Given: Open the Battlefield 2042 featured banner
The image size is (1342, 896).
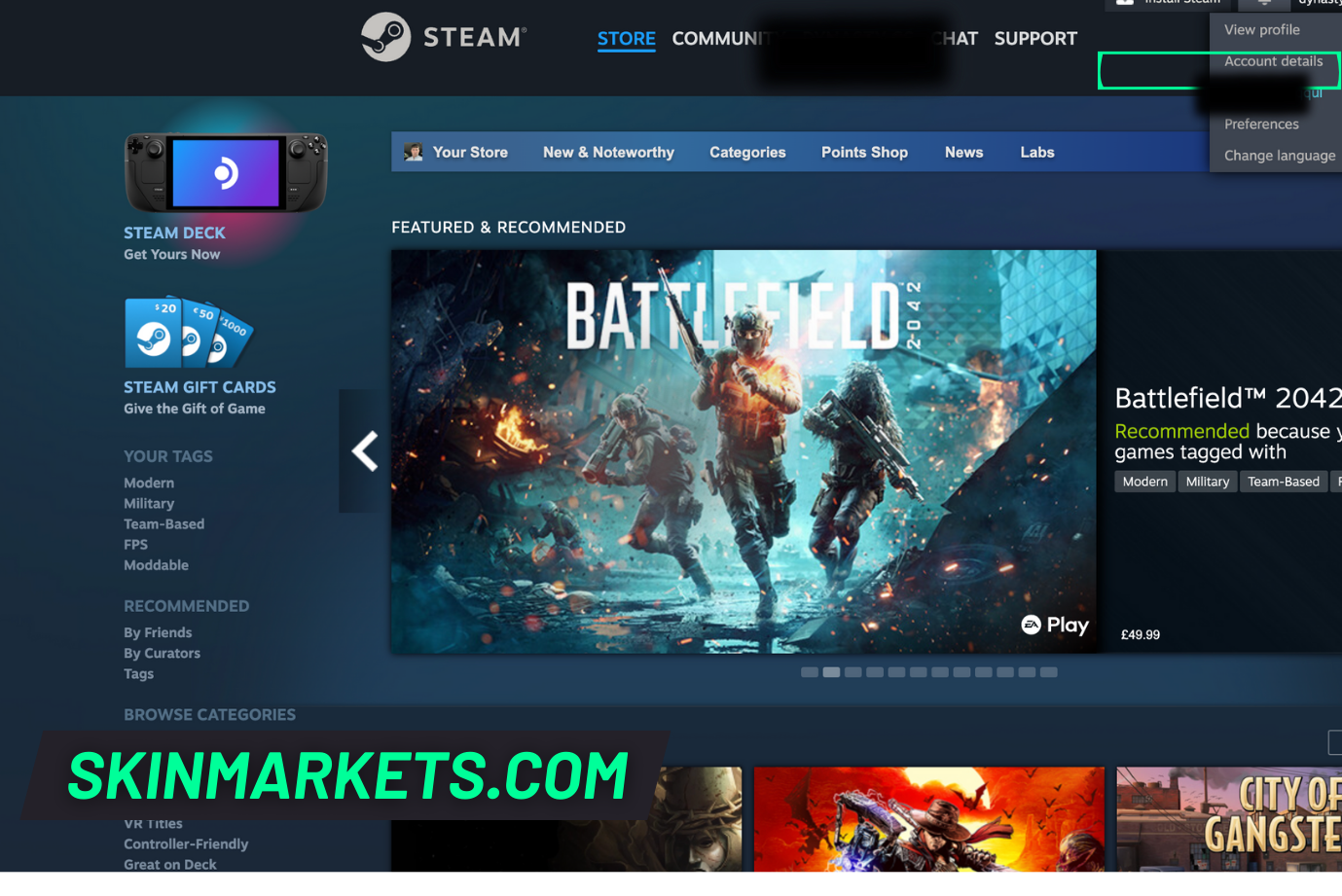Looking at the screenshot, I should (x=744, y=451).
